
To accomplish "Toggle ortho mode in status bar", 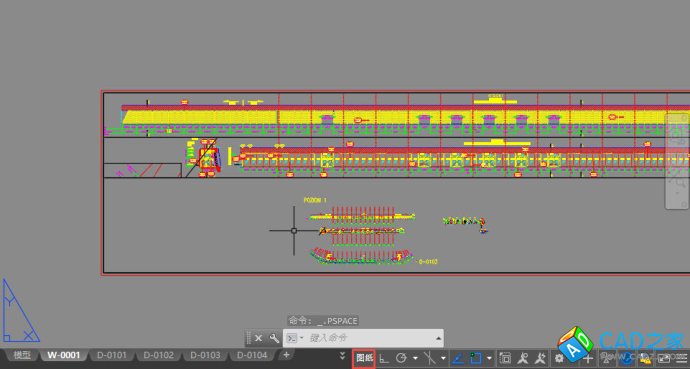I will 384,358.
